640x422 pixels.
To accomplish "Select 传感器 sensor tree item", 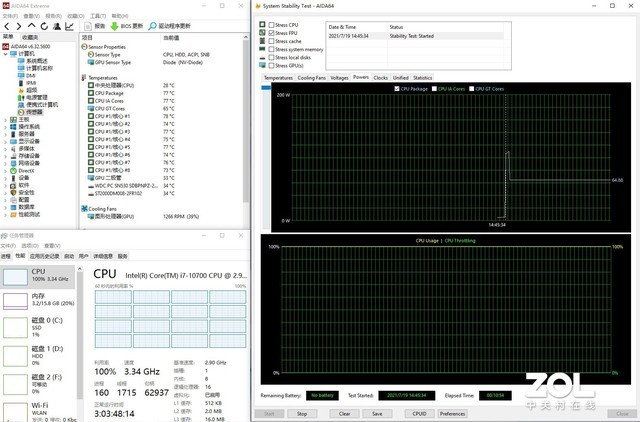I will 30,112.
